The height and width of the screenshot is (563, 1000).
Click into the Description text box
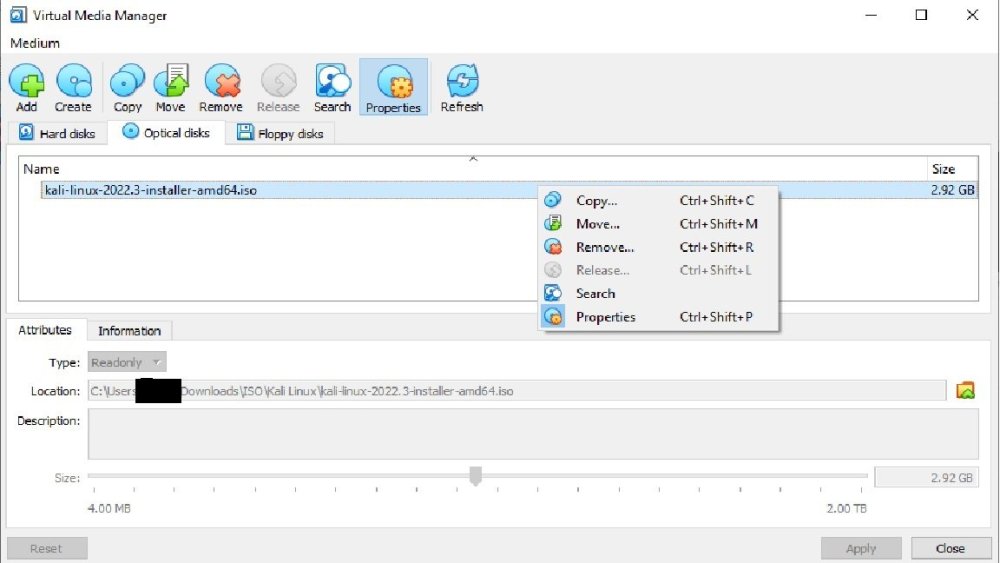533,434
